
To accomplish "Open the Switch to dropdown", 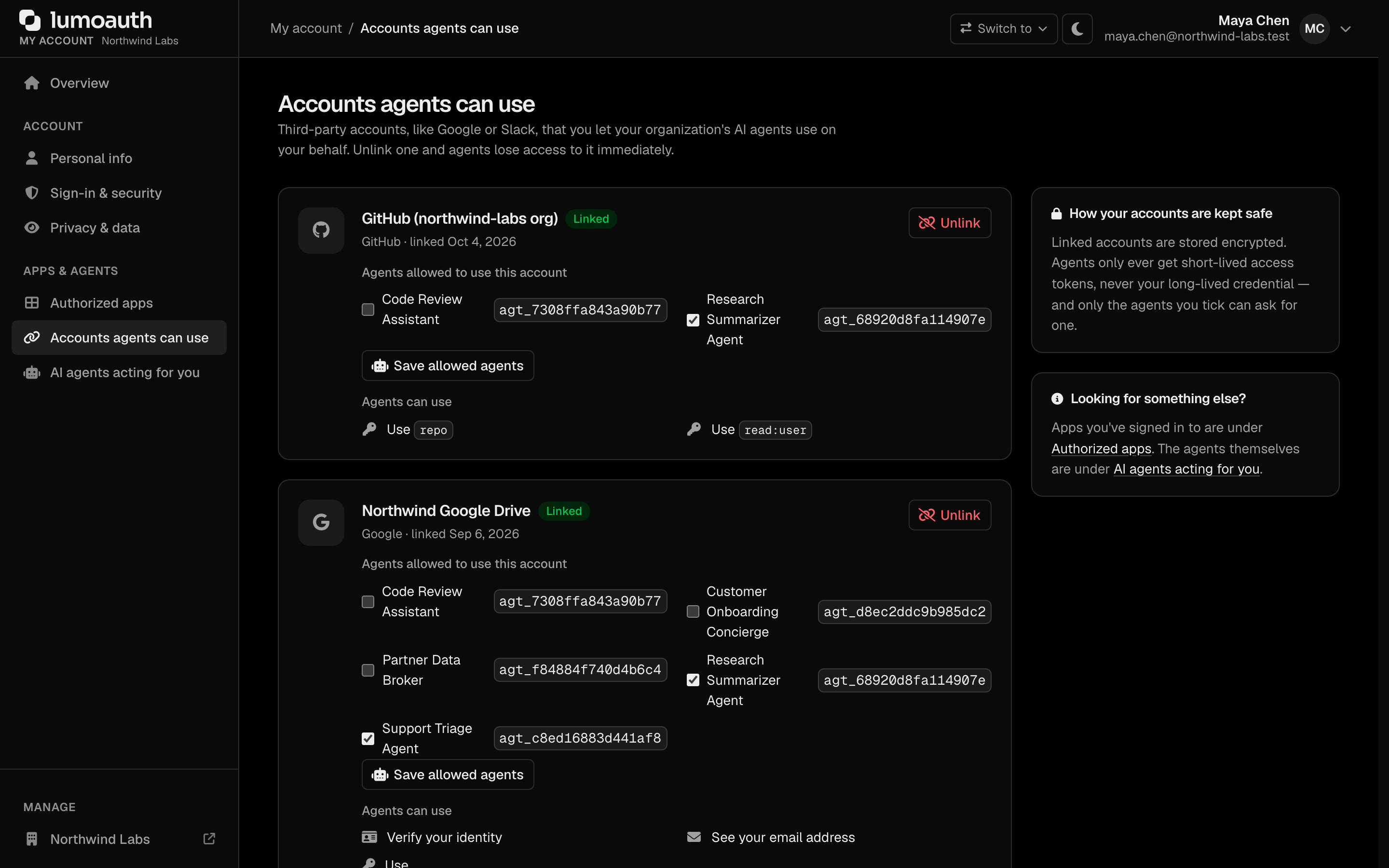I will (1003, 29).
